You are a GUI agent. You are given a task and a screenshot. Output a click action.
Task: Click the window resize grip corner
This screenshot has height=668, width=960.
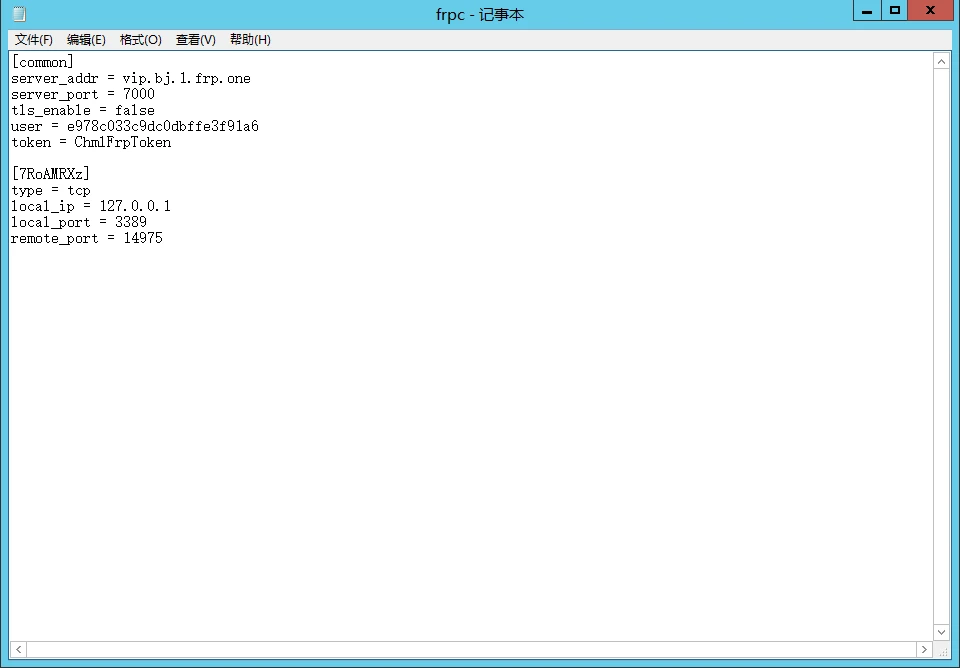(943, 650)
